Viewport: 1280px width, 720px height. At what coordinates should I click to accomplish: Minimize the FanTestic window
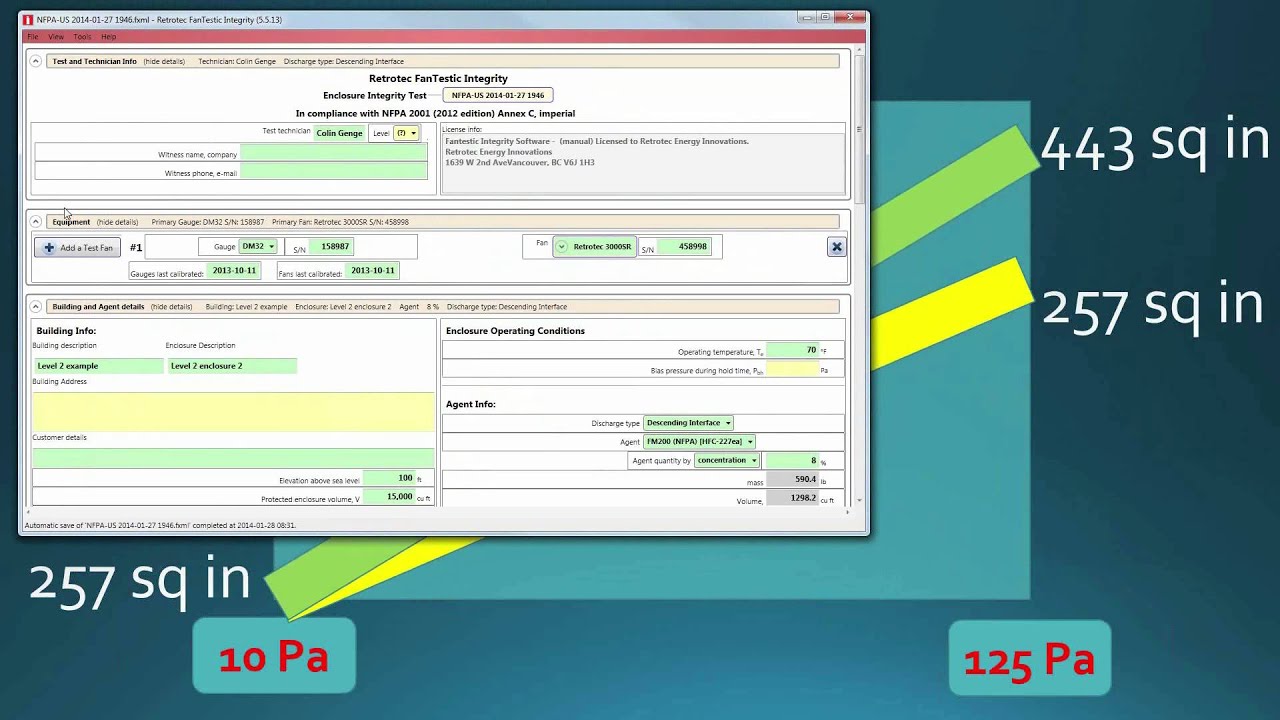(806, 17)
